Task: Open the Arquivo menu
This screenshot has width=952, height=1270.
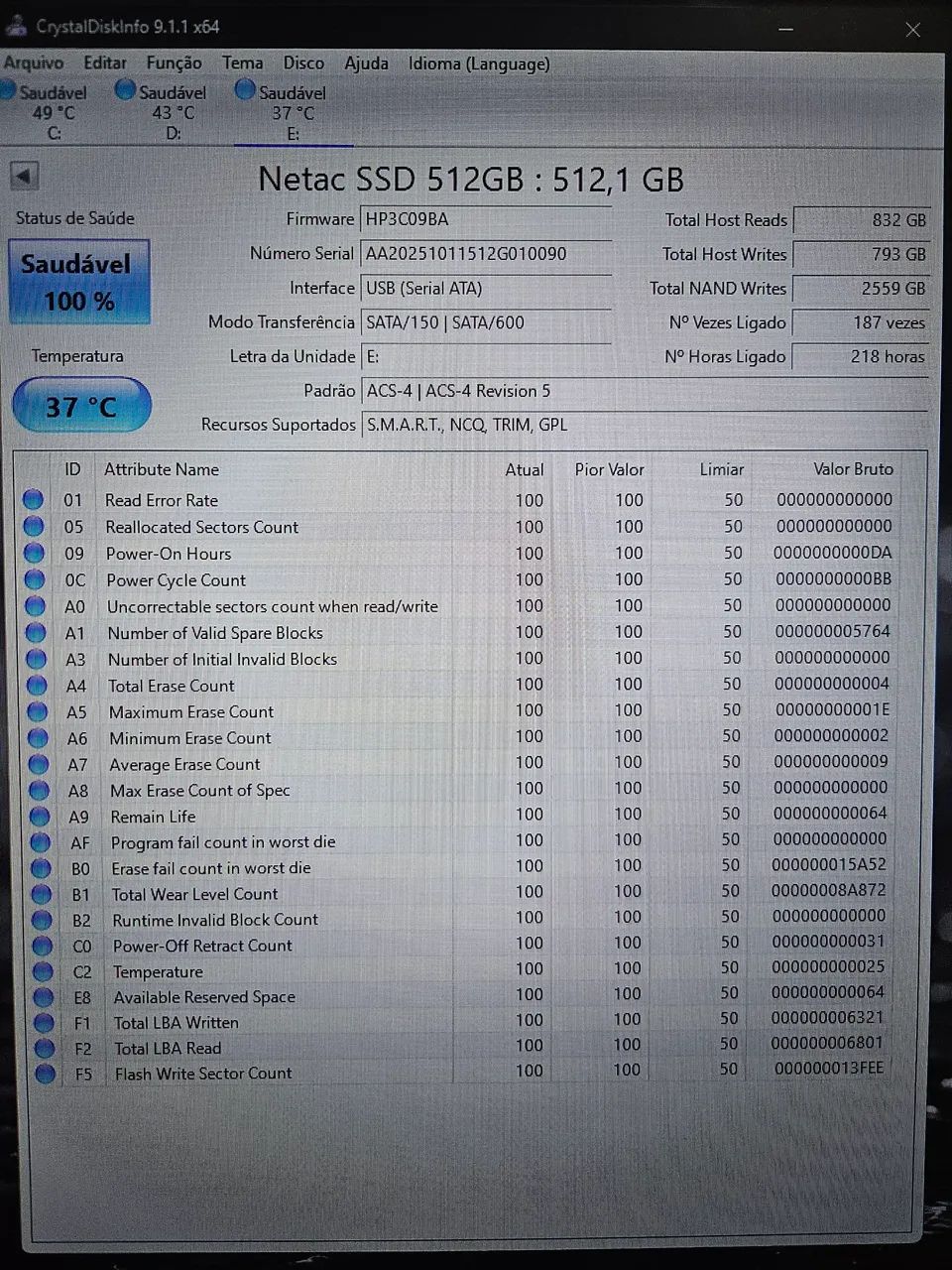Action: (x=33, y=63)
